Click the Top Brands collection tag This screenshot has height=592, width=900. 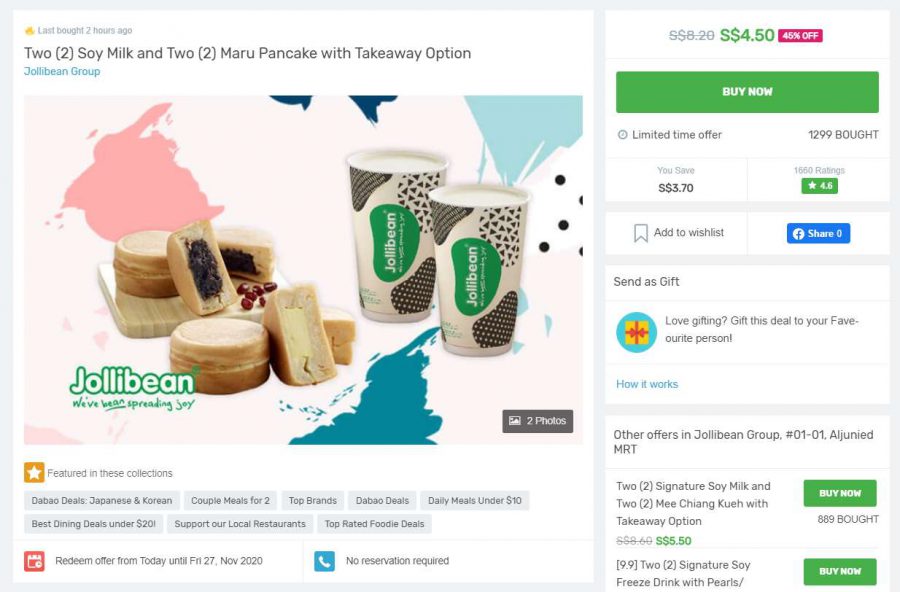point(311,500)
